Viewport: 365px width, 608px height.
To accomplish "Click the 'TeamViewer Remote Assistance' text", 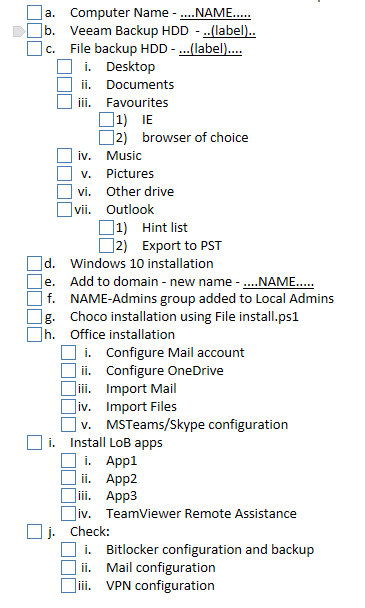I will pyautogui.click(x=201, y=513).
